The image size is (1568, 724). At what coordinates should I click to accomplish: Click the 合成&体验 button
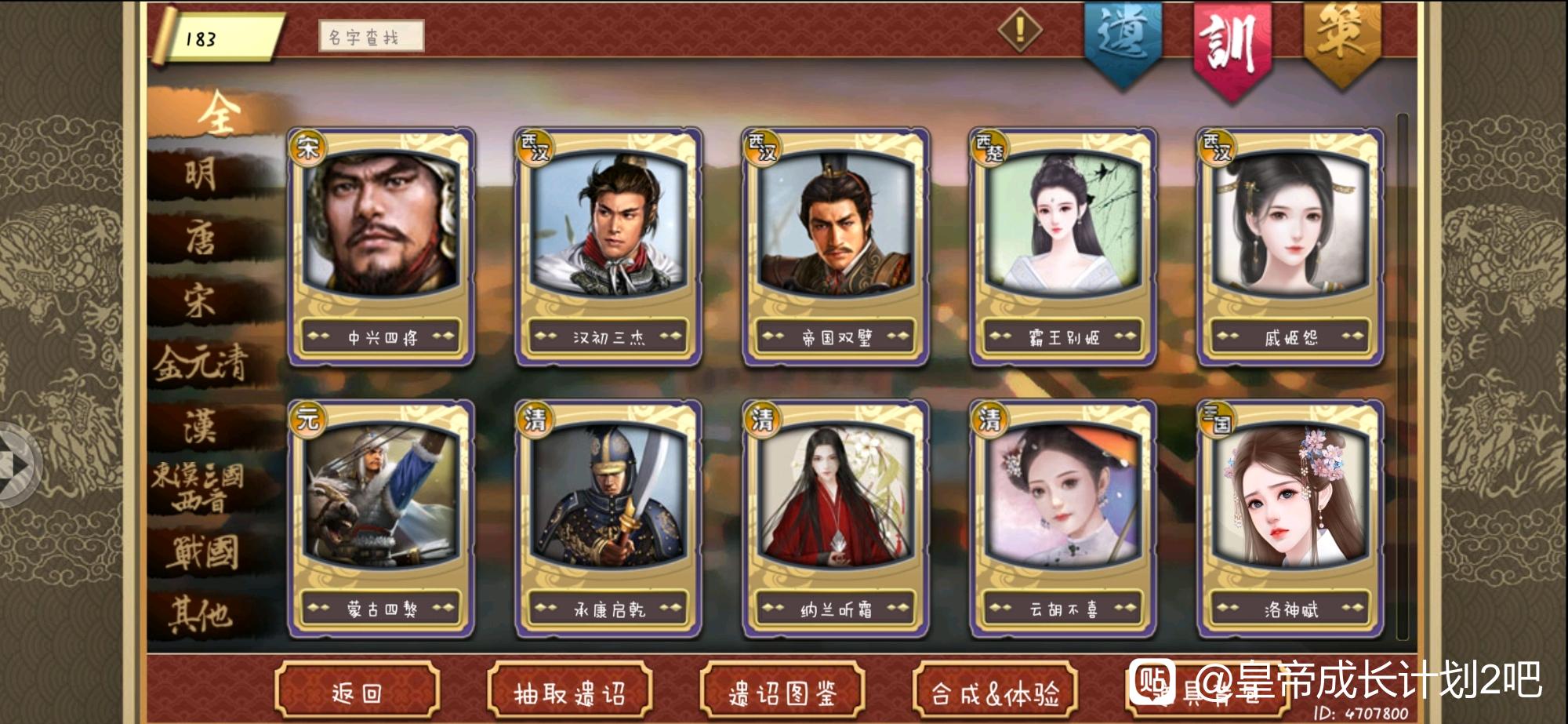995,693
